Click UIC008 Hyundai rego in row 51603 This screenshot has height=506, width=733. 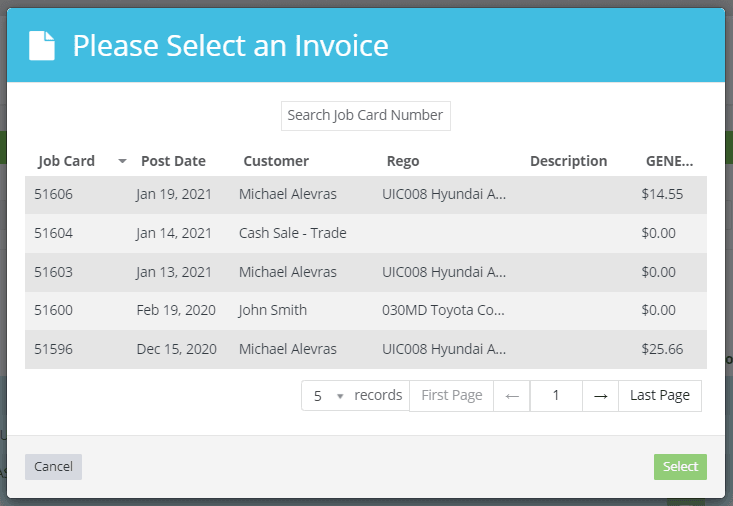[x=444, y=272]
